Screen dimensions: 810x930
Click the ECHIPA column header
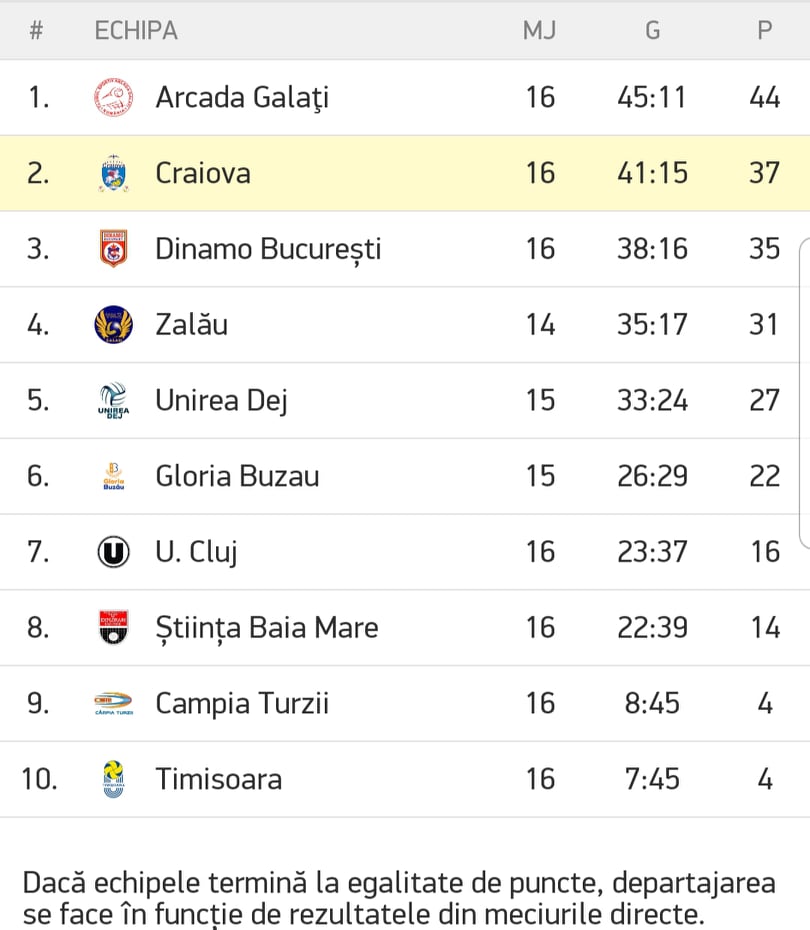pos(136,31)
